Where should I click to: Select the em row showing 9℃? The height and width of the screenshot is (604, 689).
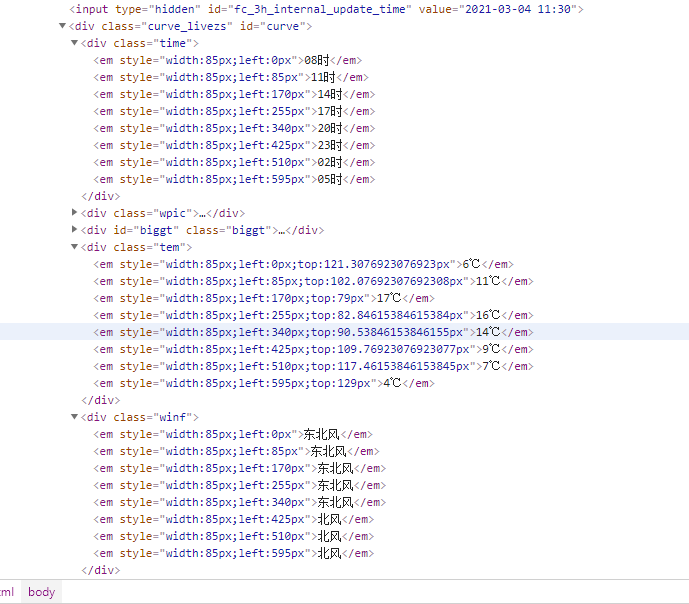313,350
